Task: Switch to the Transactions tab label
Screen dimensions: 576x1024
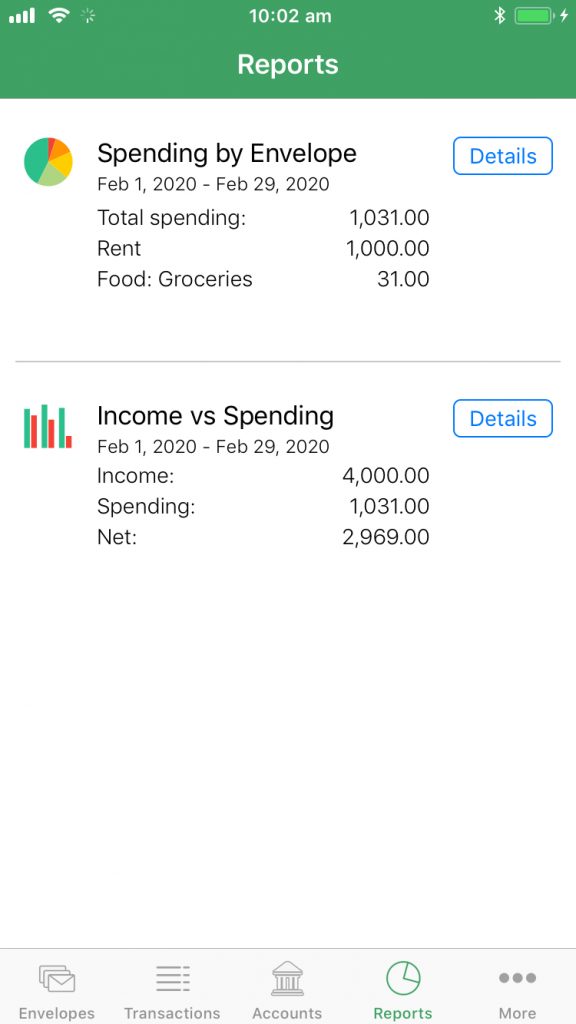Action: click(x=172, y=1013)
